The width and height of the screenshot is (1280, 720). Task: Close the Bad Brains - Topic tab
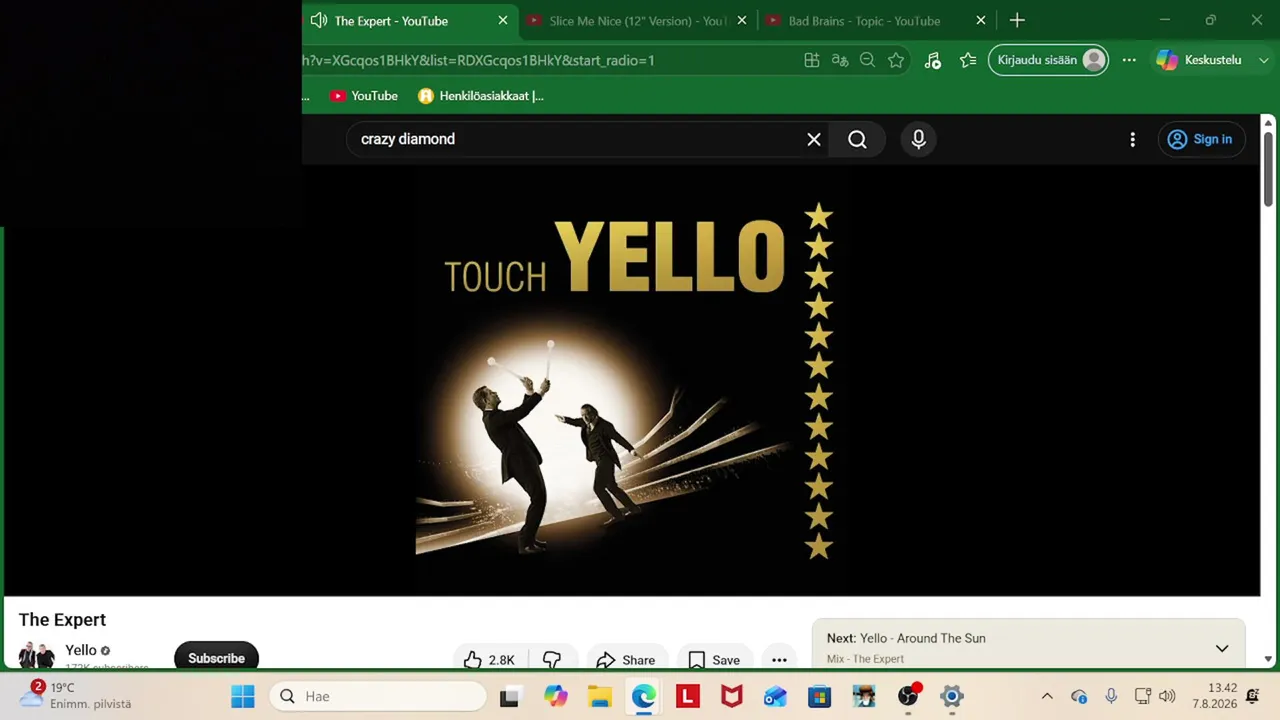[981, 20]
